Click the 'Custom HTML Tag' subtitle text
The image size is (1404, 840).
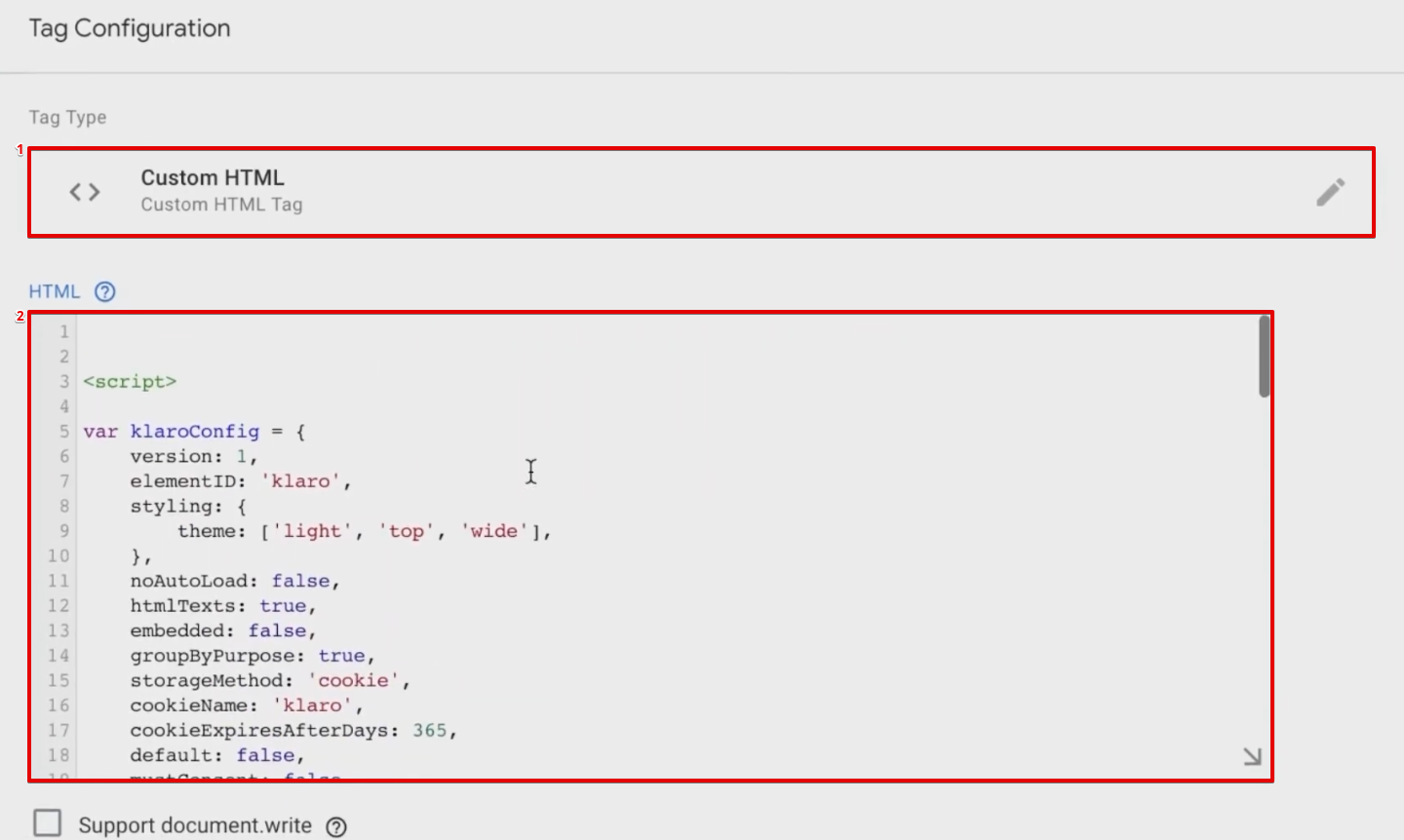pyautogui.click(x=221, y=205)
